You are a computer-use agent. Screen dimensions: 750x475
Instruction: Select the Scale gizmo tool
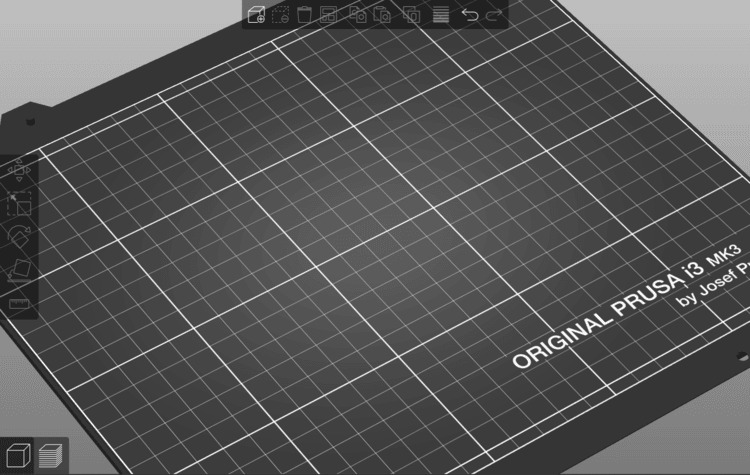point(19,204)
